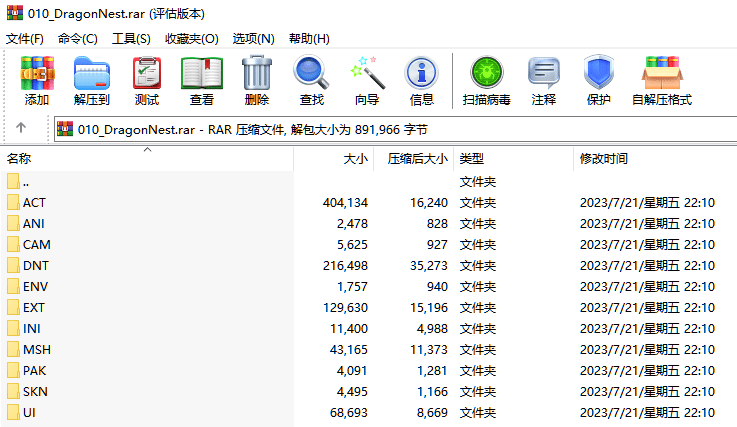
Task: Select the ACT folder icon
Action: [14, 202]
